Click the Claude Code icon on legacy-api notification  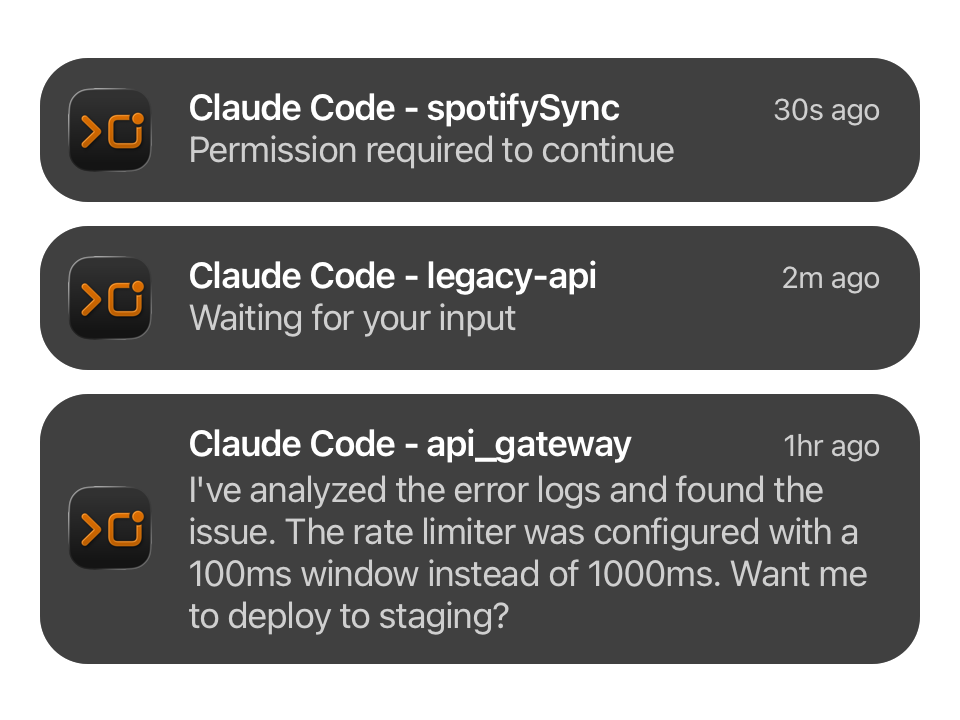pyautogui.click(x=110, y=297)
